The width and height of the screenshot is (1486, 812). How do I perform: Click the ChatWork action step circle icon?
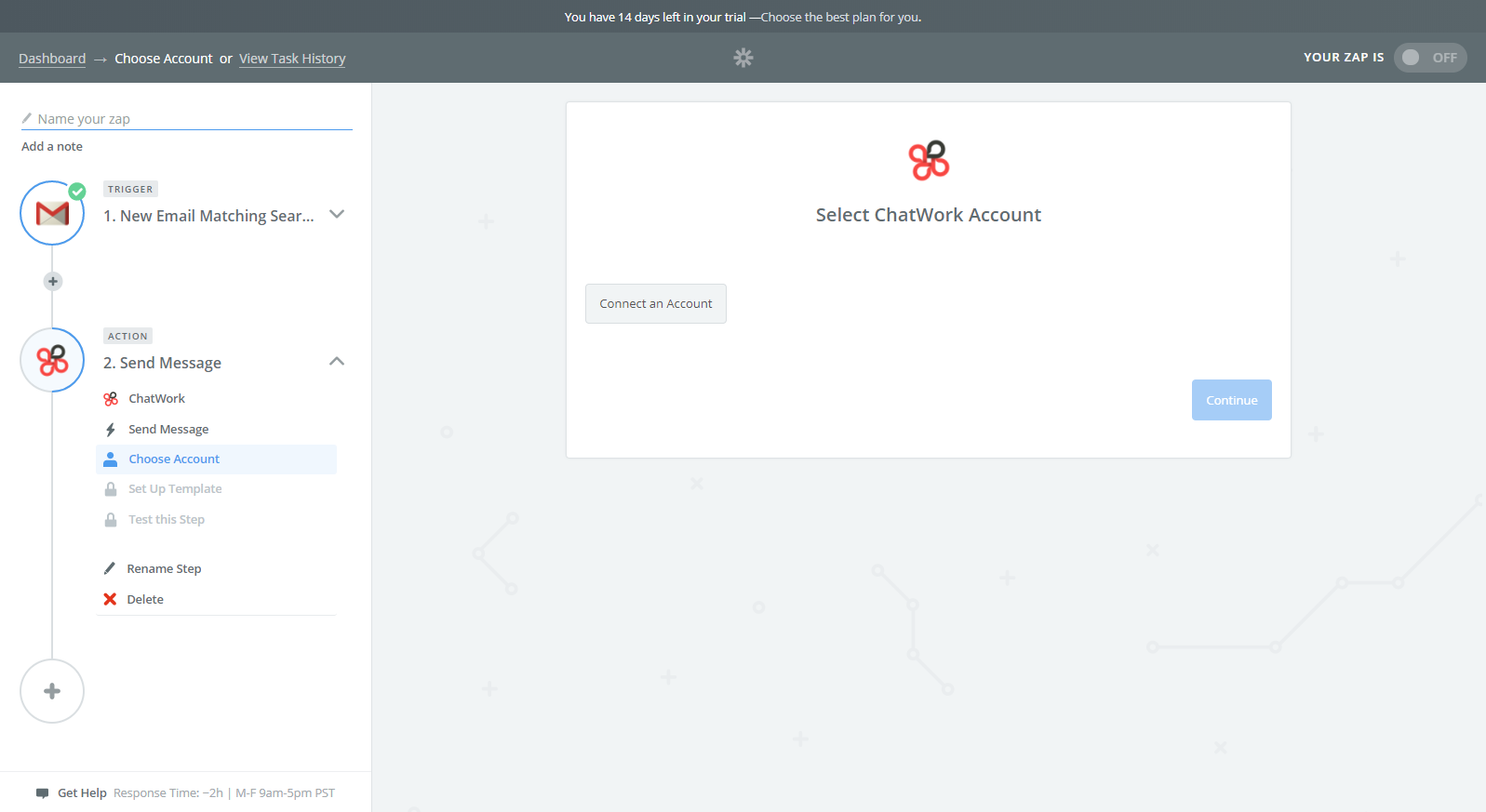52,360
